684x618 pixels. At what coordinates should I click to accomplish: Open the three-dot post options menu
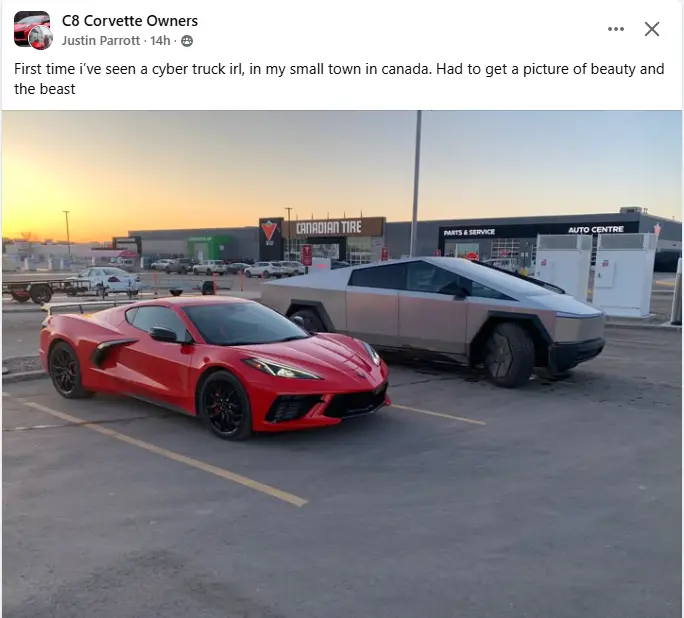tap(616, 29)
